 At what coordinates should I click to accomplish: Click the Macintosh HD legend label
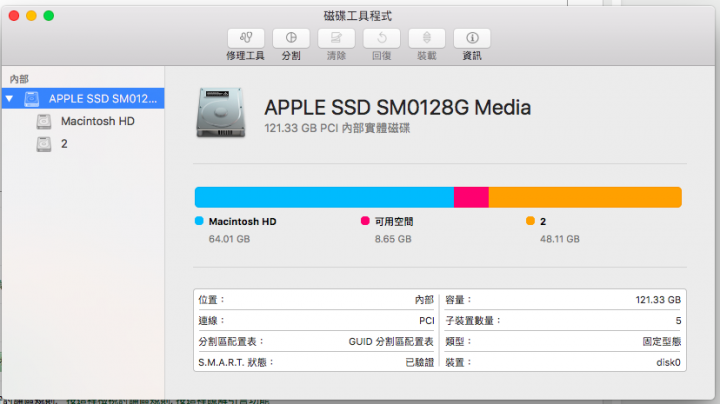pos(242,221)
